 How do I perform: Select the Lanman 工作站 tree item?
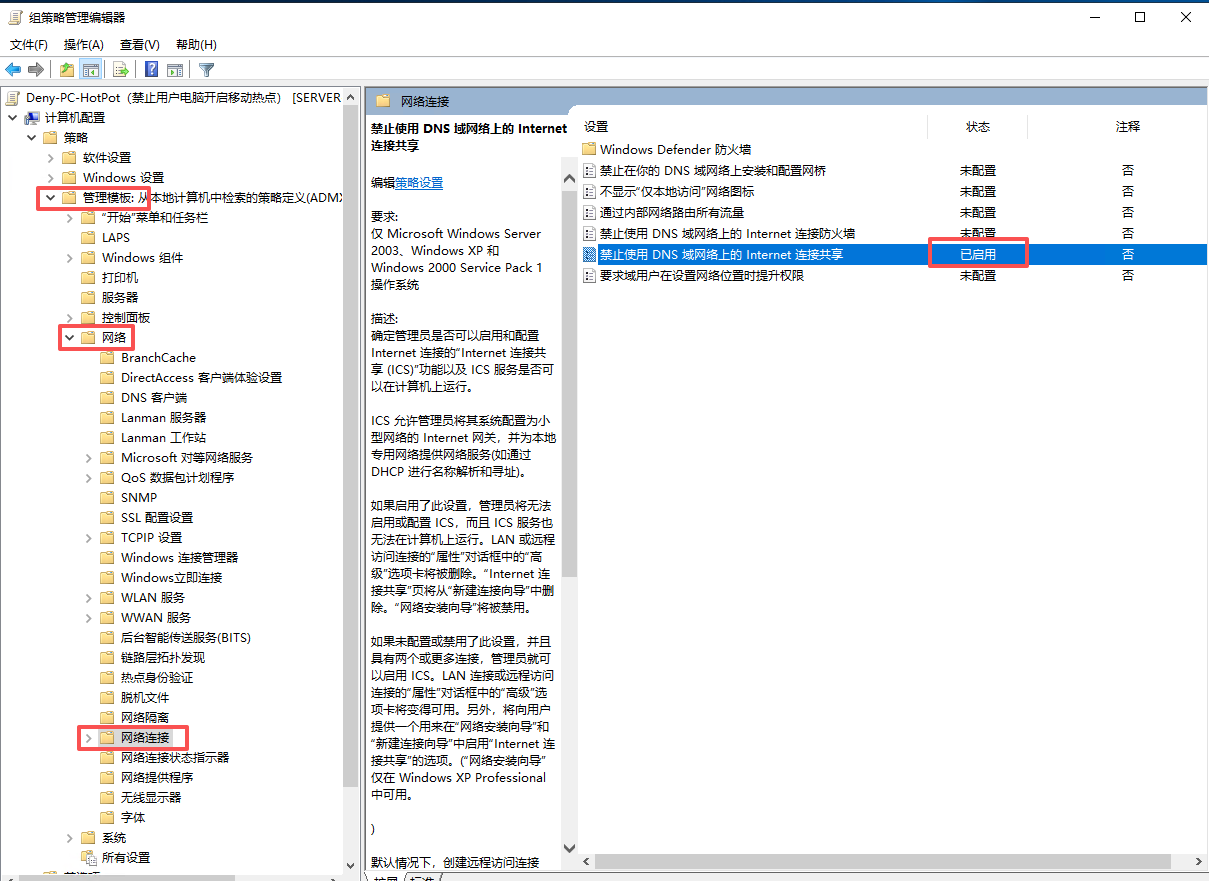(x=163, y=437)
